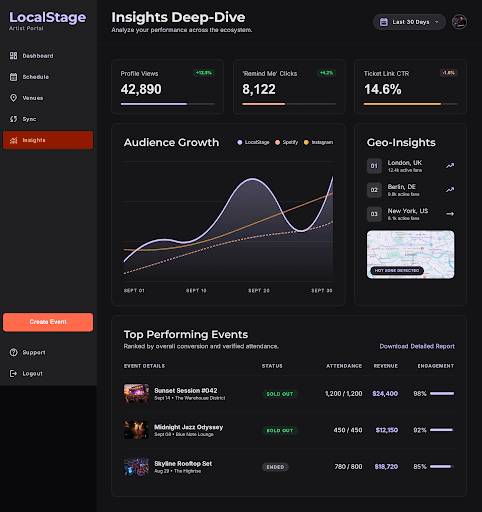Click the Dashboard grid icon
Viewport: 482px width, 512px height.
point(13,56)
